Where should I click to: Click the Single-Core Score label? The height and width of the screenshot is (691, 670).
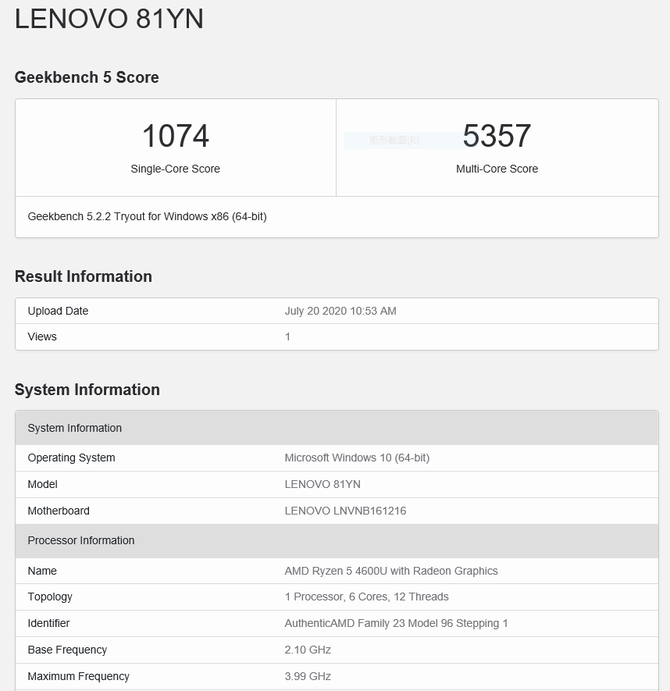pos(175,169)
